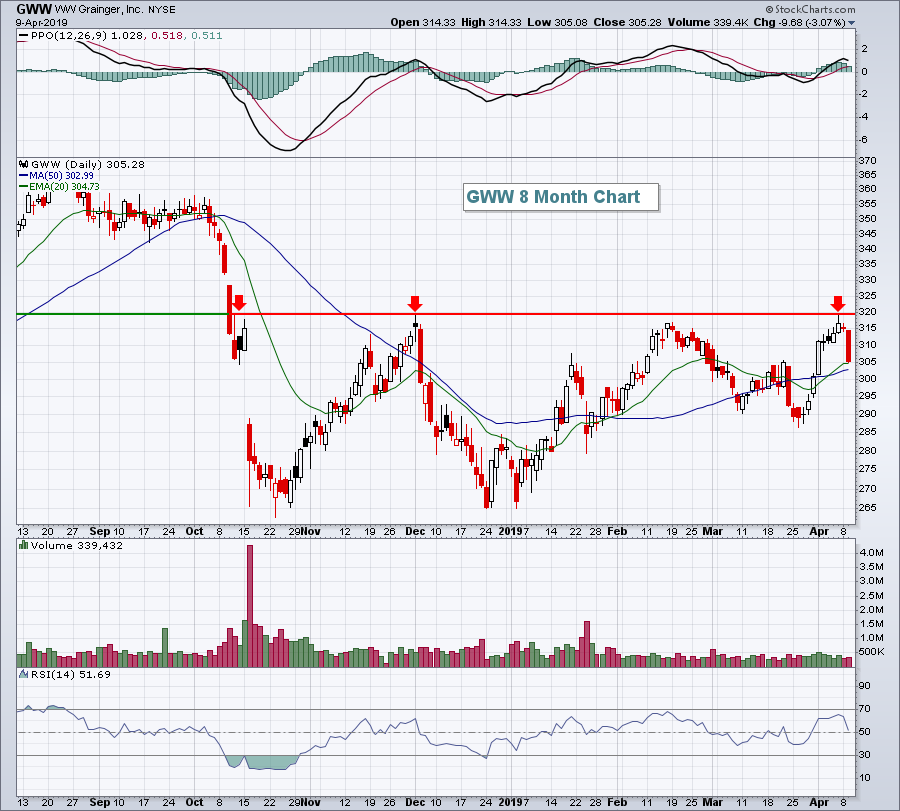Click the 320 price axis label

[867, 312]
